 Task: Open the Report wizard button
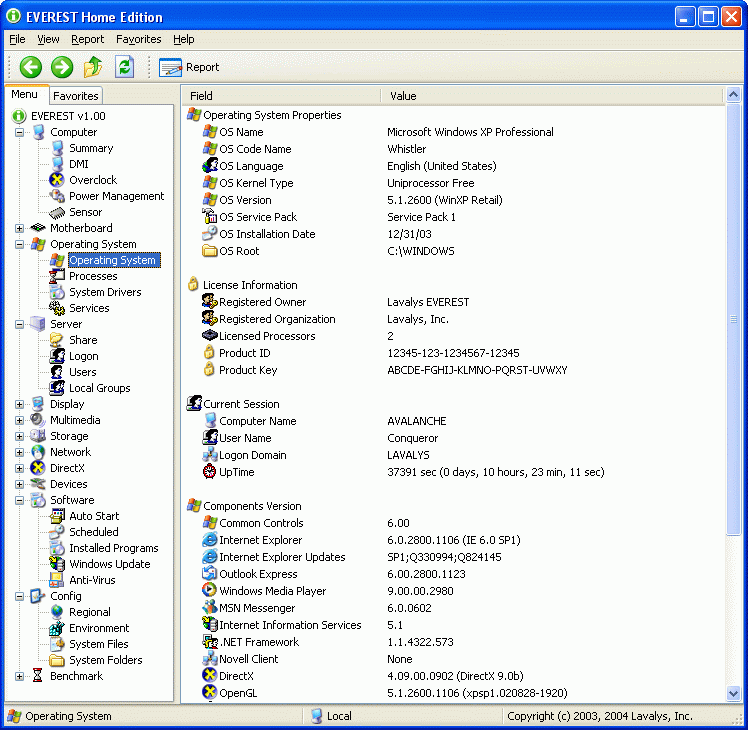(189, 67)
